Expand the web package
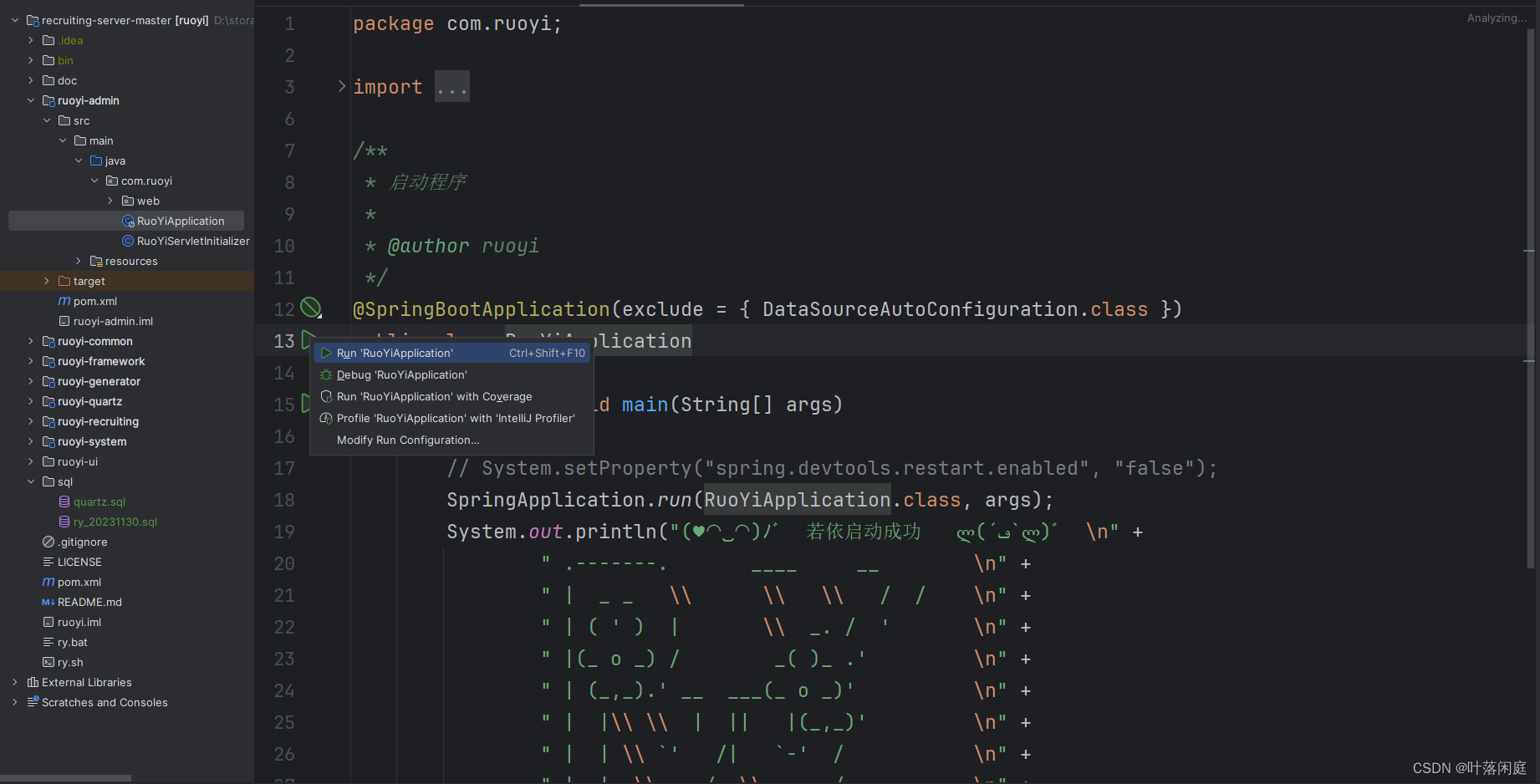This screenshot has height=784, width=1540. tap(110, 201)
